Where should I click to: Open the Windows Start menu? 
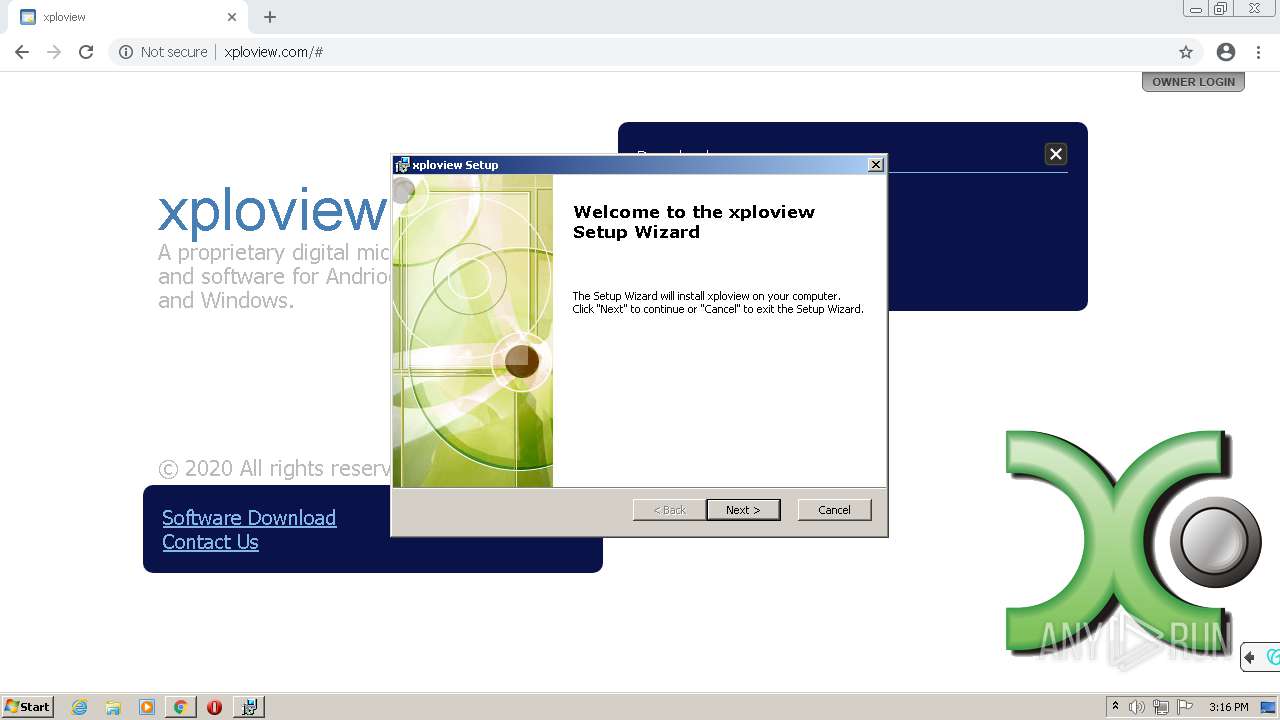click(28, 707)
